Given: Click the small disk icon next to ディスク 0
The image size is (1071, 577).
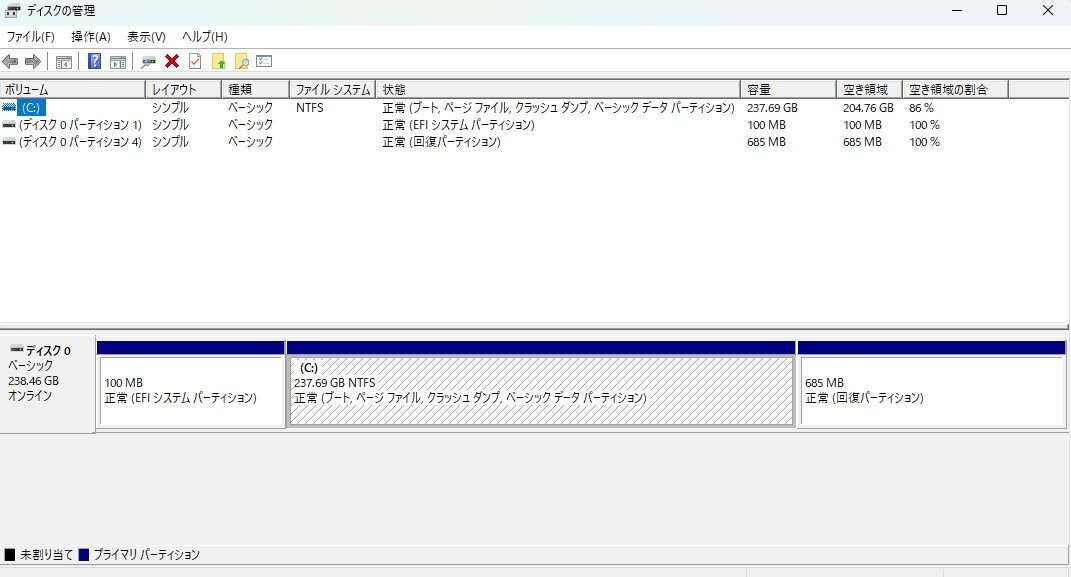Looking at the screenshot, I should (17, 350).
